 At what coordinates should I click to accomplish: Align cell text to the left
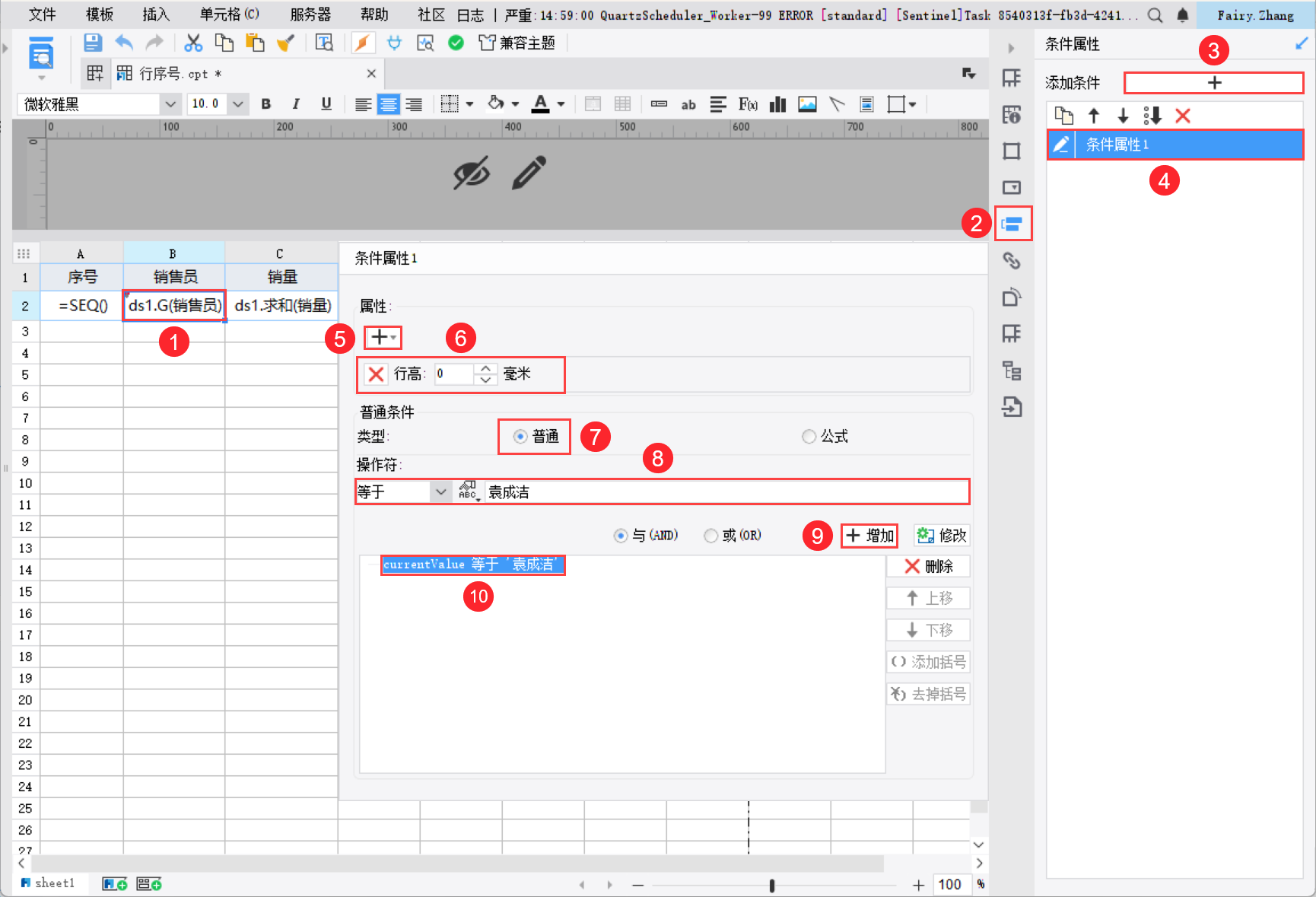coord(364,104)
